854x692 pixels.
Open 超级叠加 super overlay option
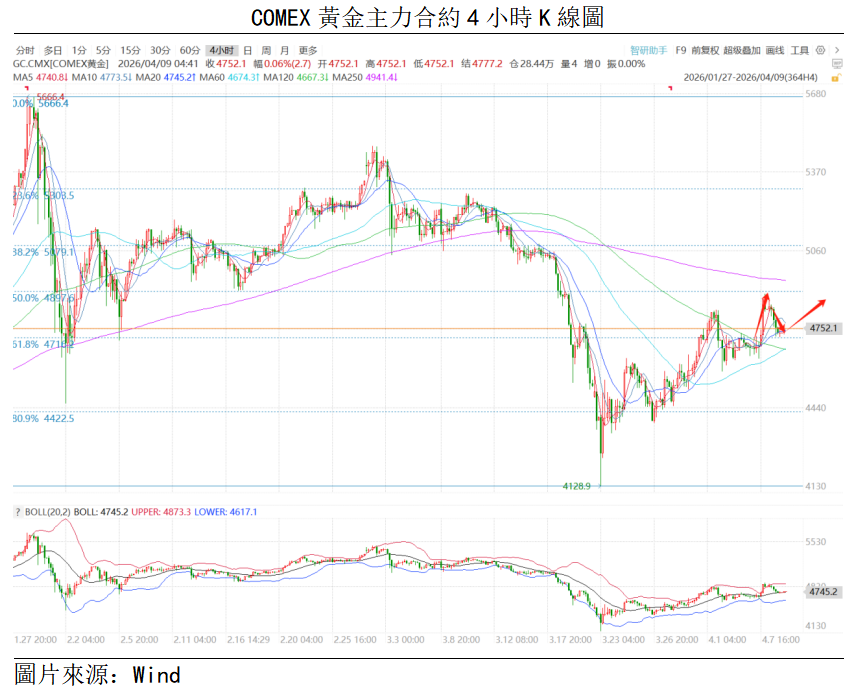click(741, 50)
